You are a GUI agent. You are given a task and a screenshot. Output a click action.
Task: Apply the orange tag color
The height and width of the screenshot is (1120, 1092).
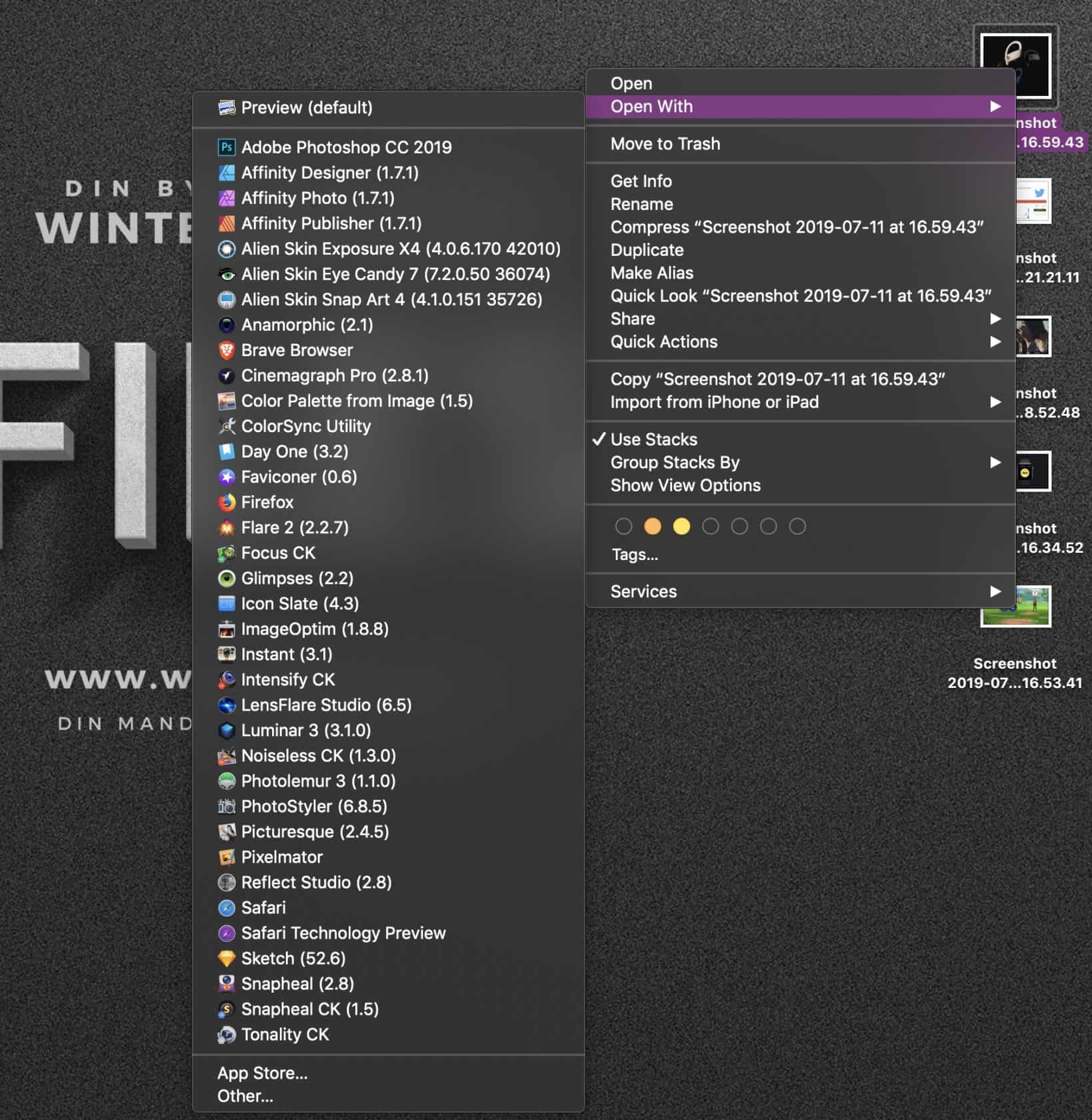tap(653, 527)
